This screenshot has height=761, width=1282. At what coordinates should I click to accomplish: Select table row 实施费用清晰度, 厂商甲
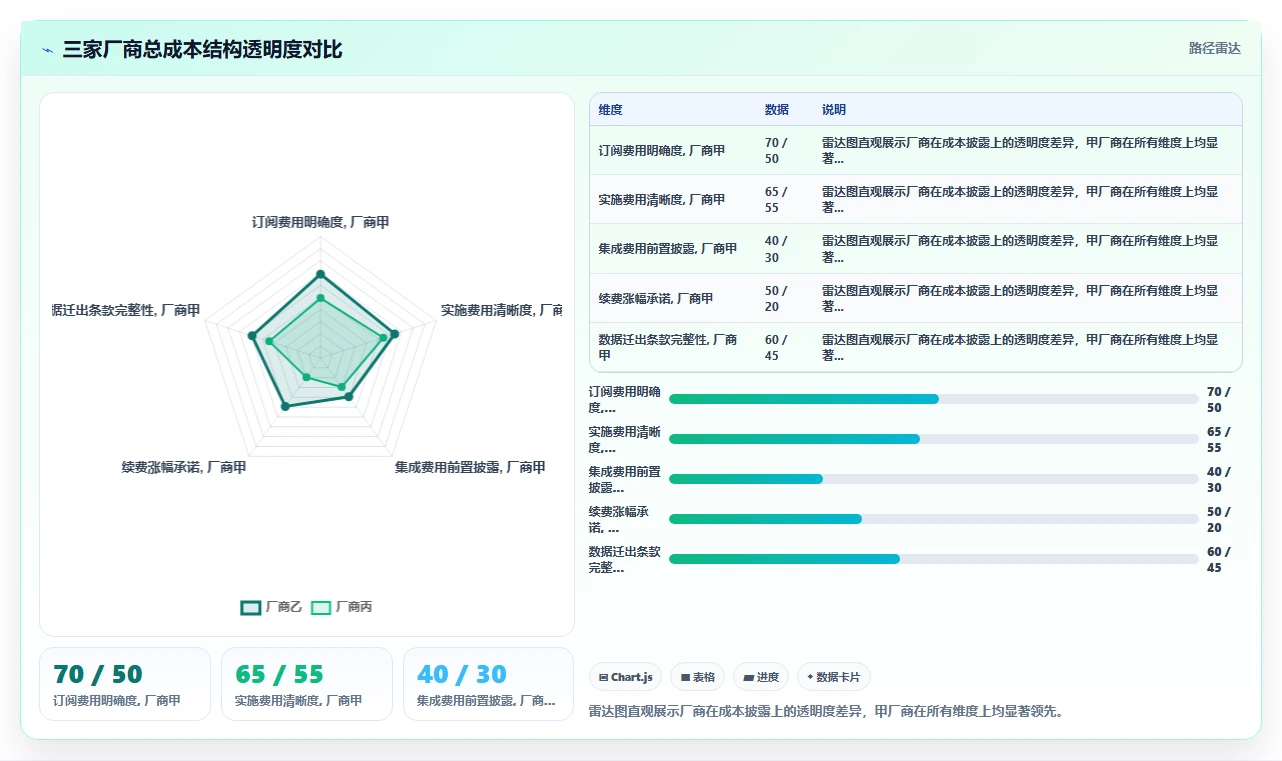coord(916,199)
